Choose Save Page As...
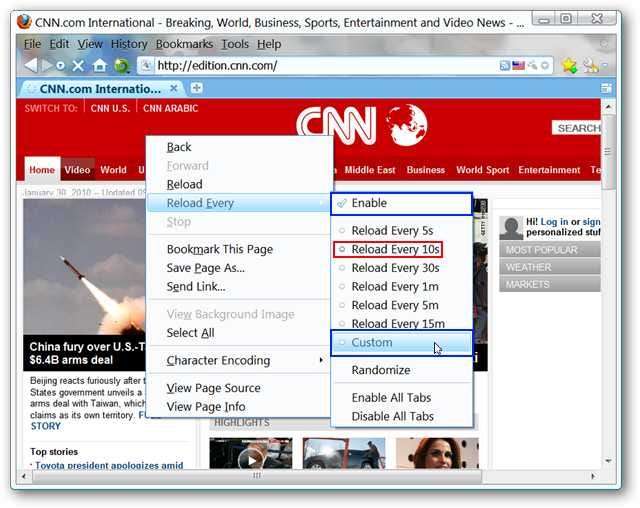Image resolution: width=640 pixels, height=508 pixels. pyautogui.click(x=238, y=268)
